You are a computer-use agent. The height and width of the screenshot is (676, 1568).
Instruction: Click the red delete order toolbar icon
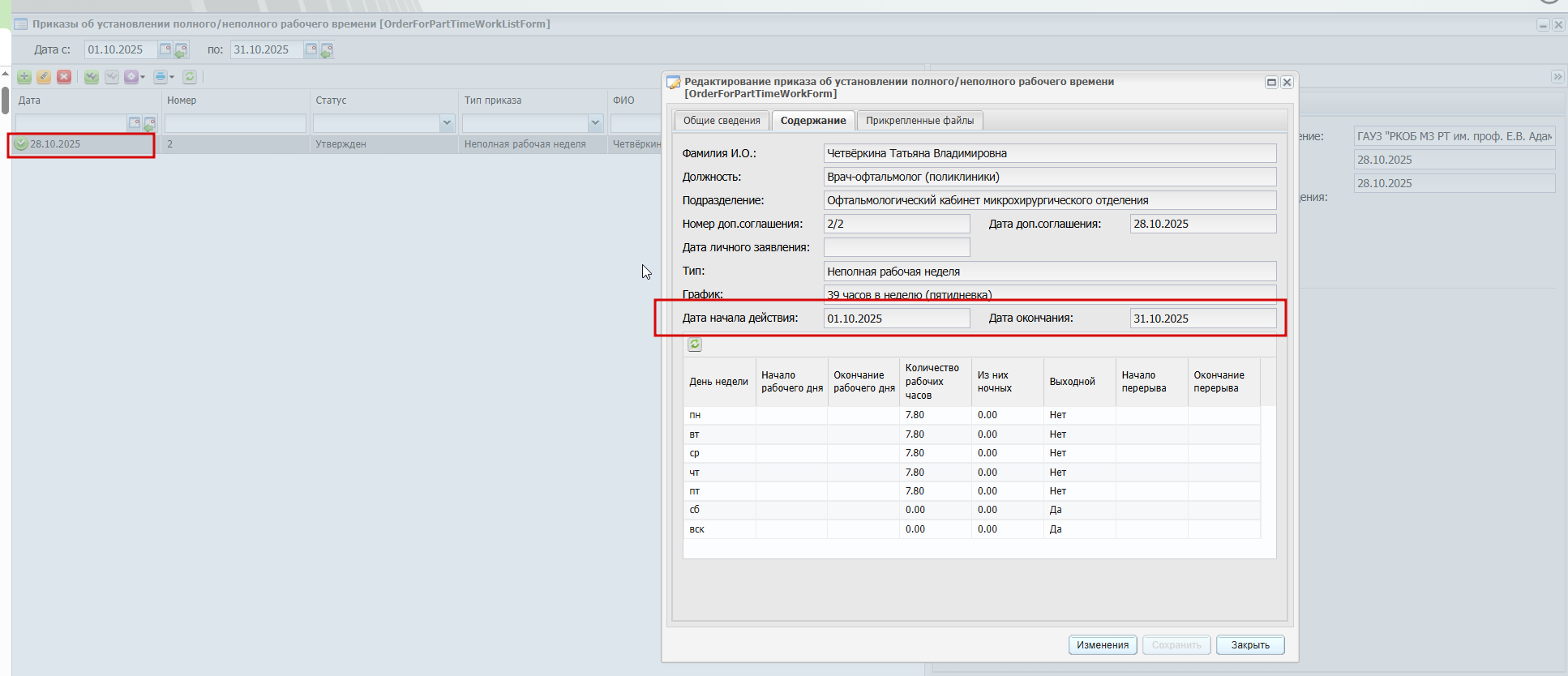pyautogui.click(x=64, y=77)
